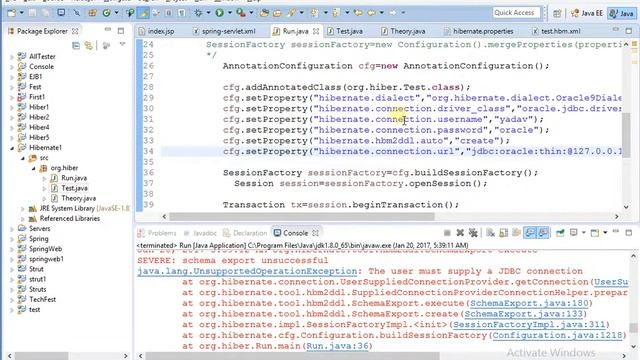Image resolution: width=640 pixels, height=360 pixels.
Task: Expand the Hiber1 project
Action: (x=12, y=108)
